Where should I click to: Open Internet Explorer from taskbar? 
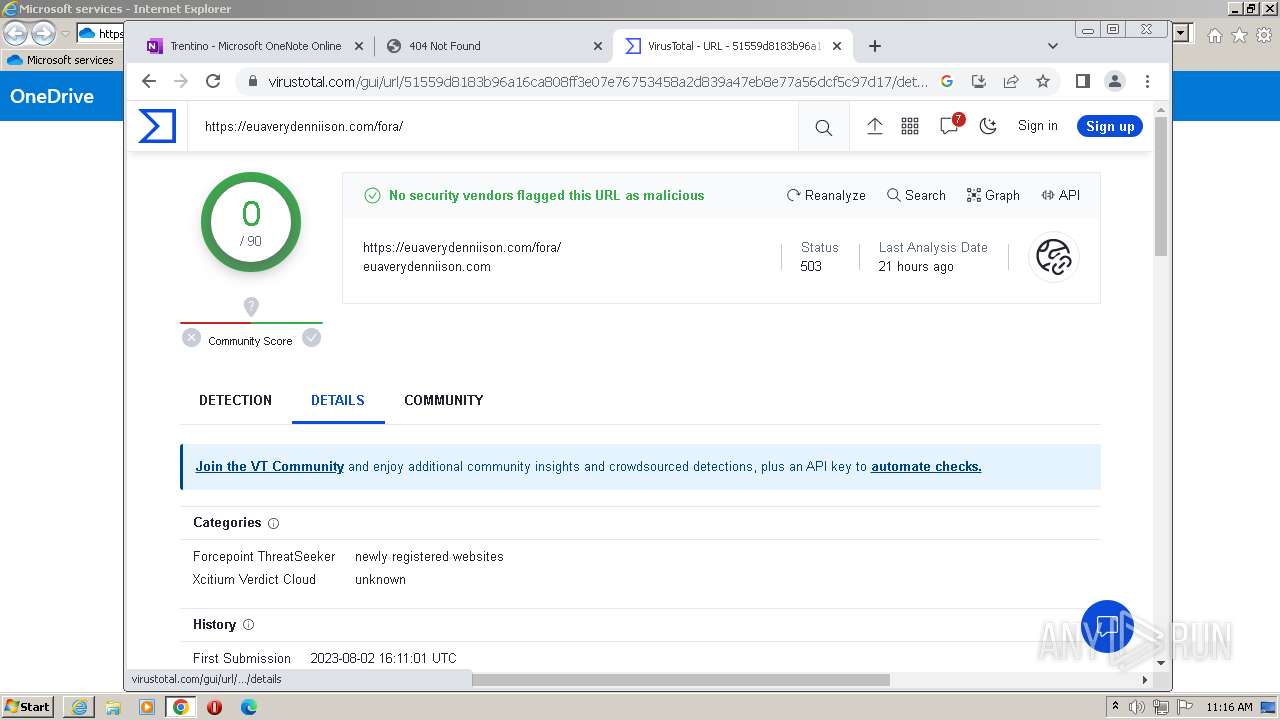pyautogui.click(x=79, y=707)
